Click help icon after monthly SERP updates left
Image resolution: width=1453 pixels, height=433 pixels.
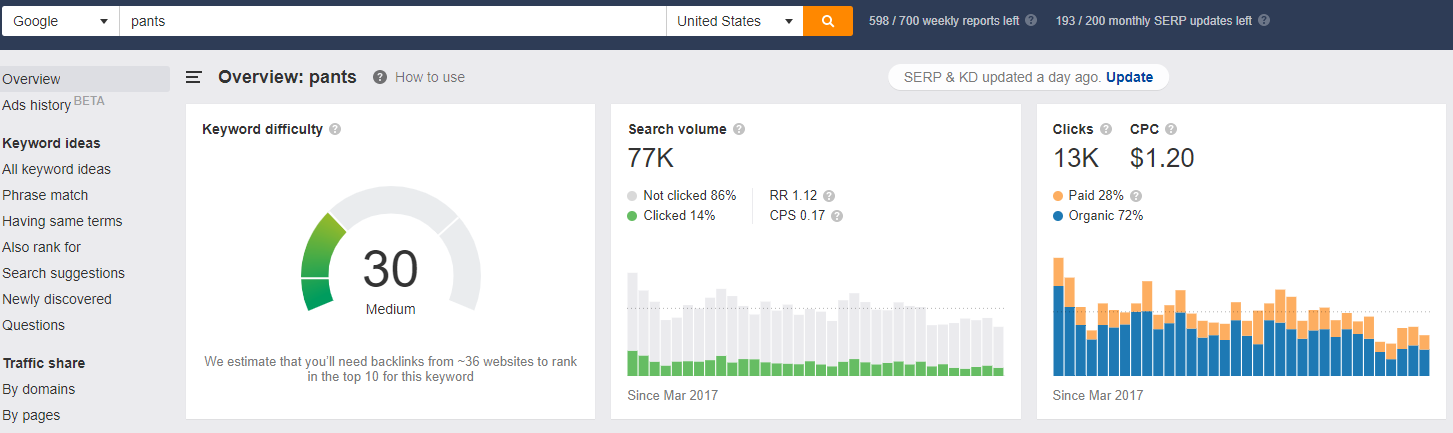click(x=1265, y=20)
